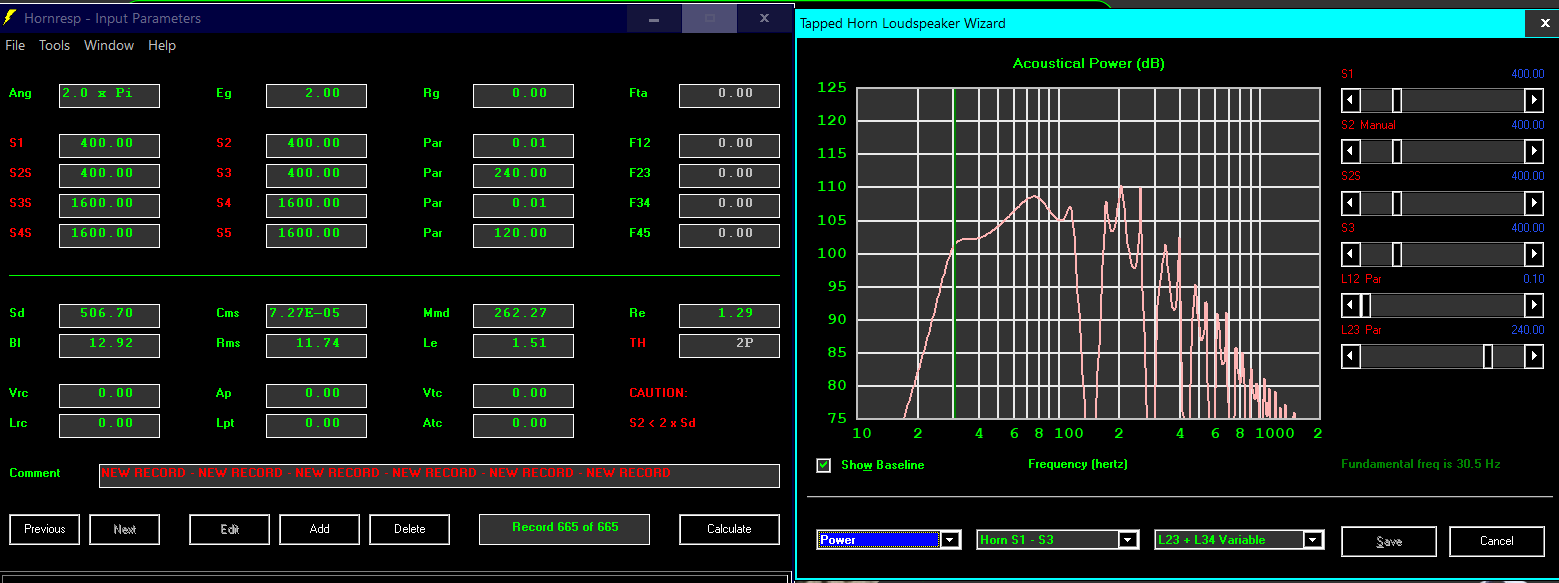Click left arrow of S2 Manual slider
This screenshot has width=1559, height=583.
pos(1351,151)
